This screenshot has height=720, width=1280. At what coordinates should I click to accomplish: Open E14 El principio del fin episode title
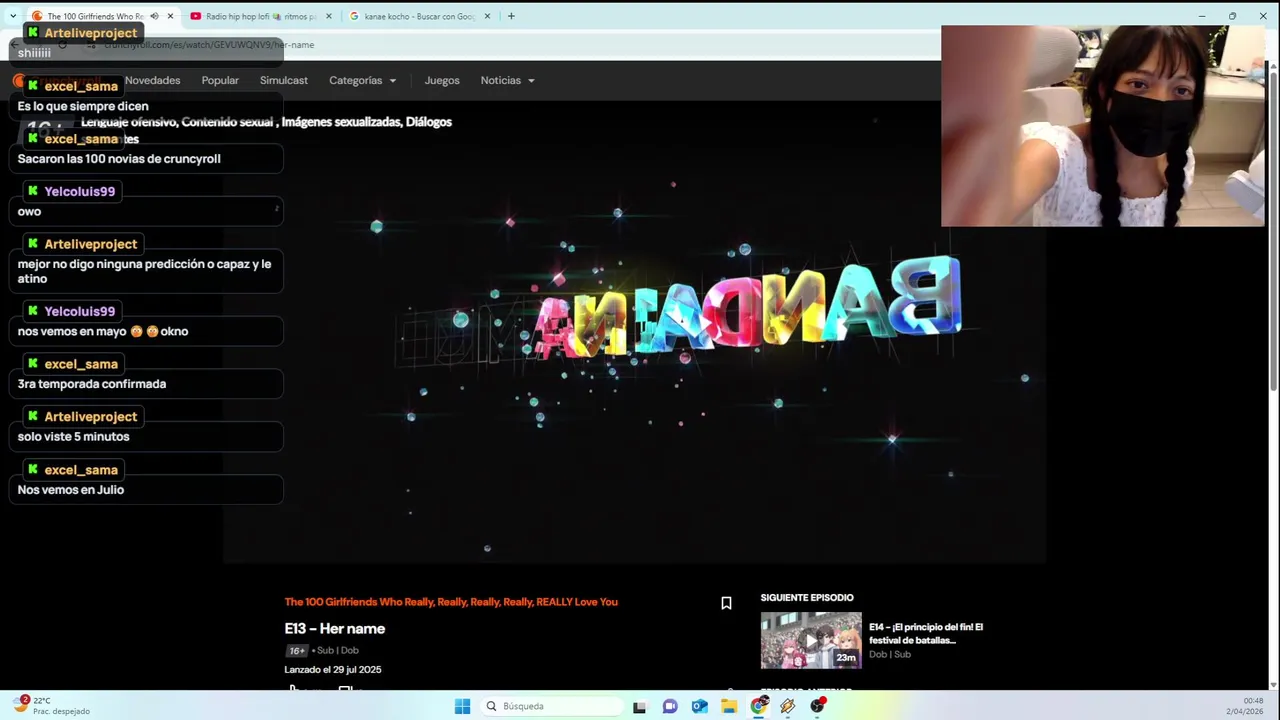coord(926,633)
